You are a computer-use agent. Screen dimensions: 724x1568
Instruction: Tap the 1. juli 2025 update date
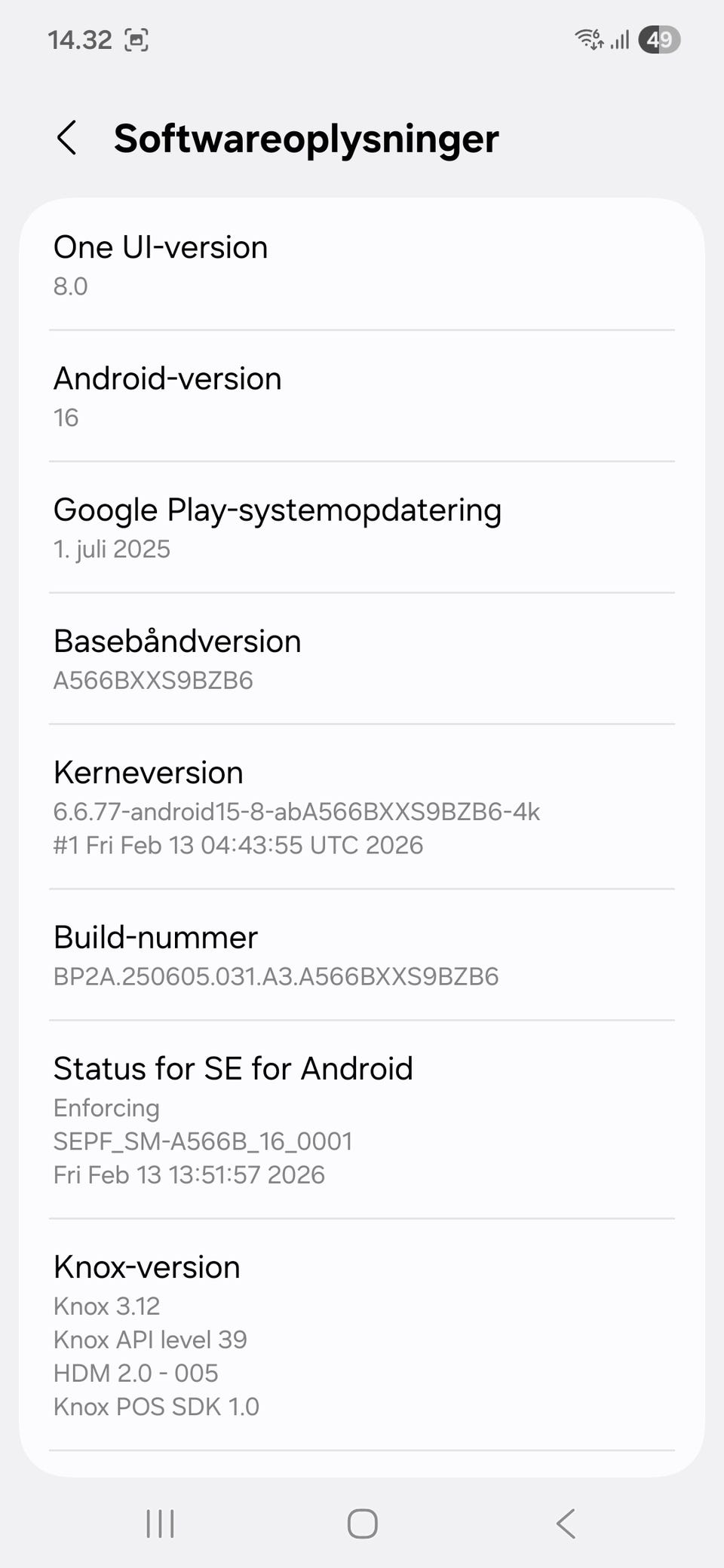[112, 549]
